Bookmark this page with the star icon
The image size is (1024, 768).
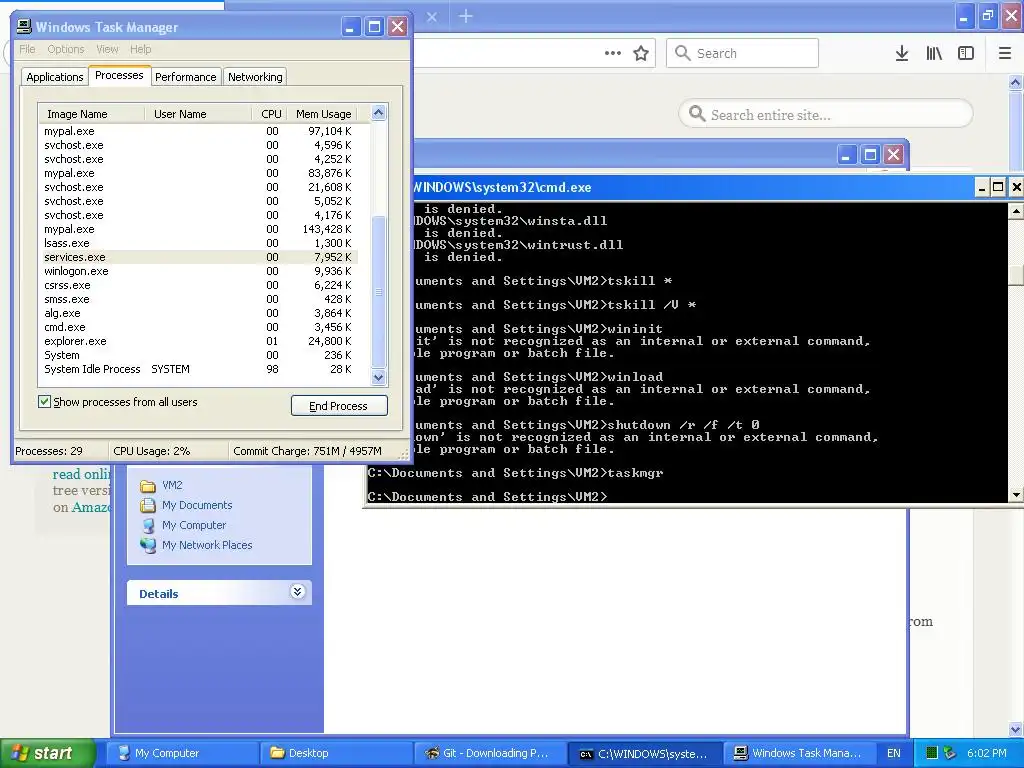click(641, 54)
